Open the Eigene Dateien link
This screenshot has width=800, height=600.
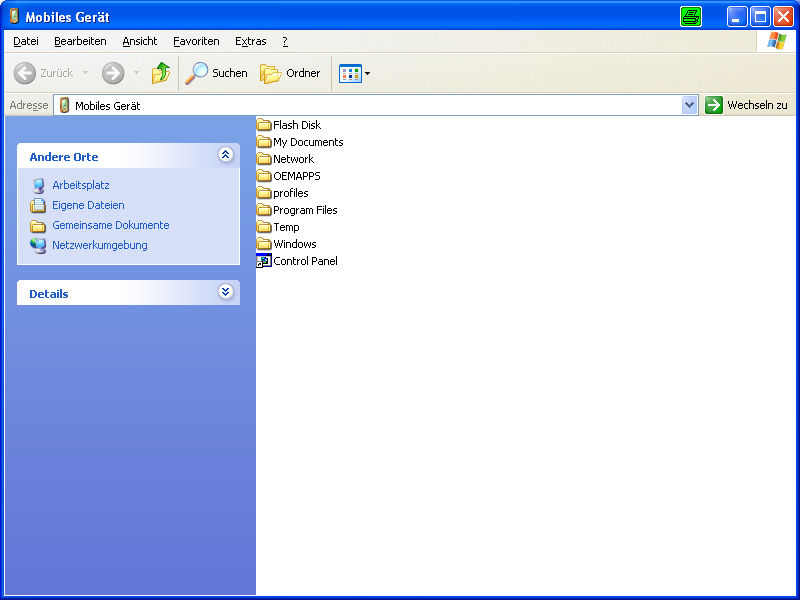[88, 205]
